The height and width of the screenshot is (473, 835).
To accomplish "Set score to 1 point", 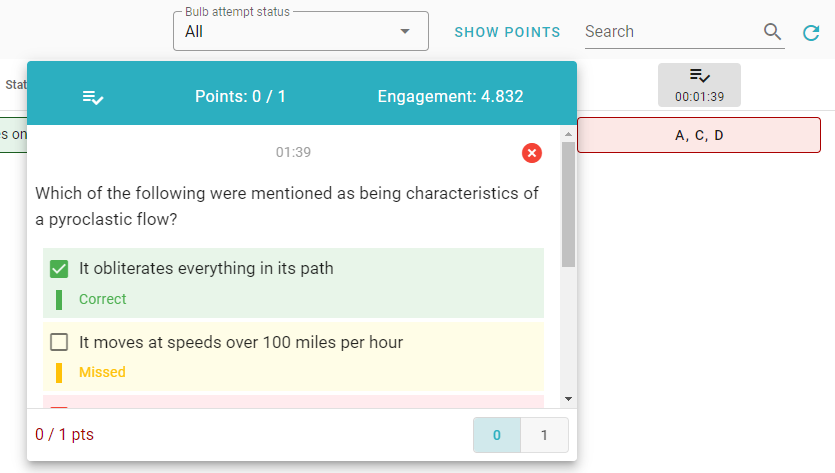I will tap(544, 435).
